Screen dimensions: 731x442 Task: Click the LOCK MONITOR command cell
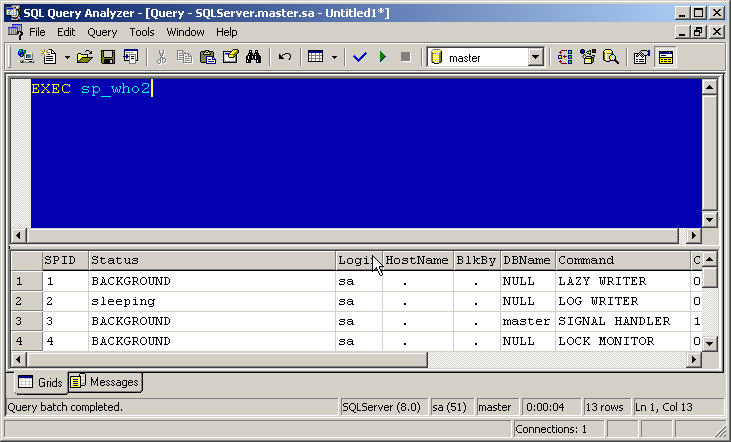pos(623,341)
